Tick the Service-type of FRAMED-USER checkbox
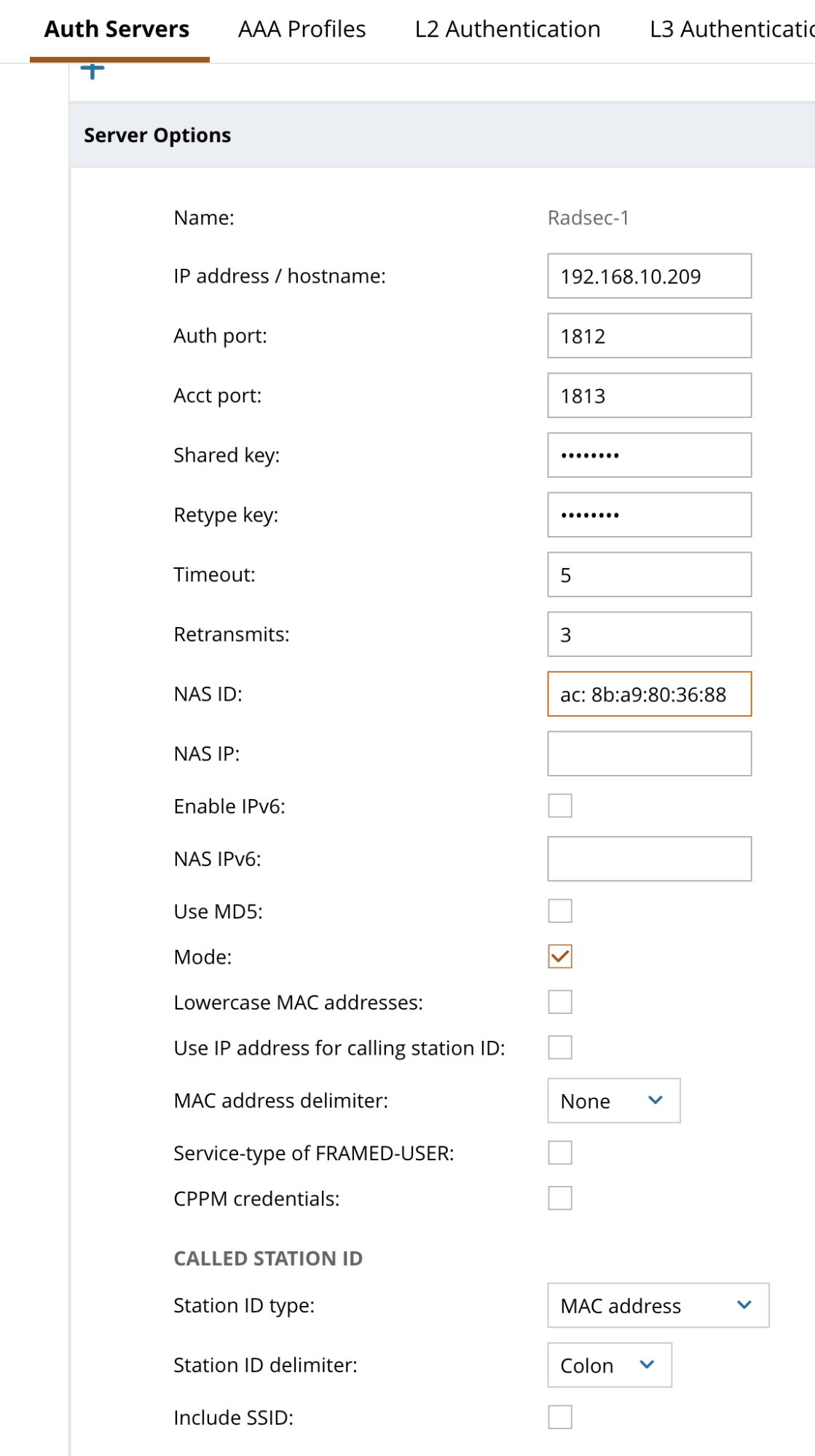The height and width of the screenshot is (1456, 815). (x=559, y=1152)
